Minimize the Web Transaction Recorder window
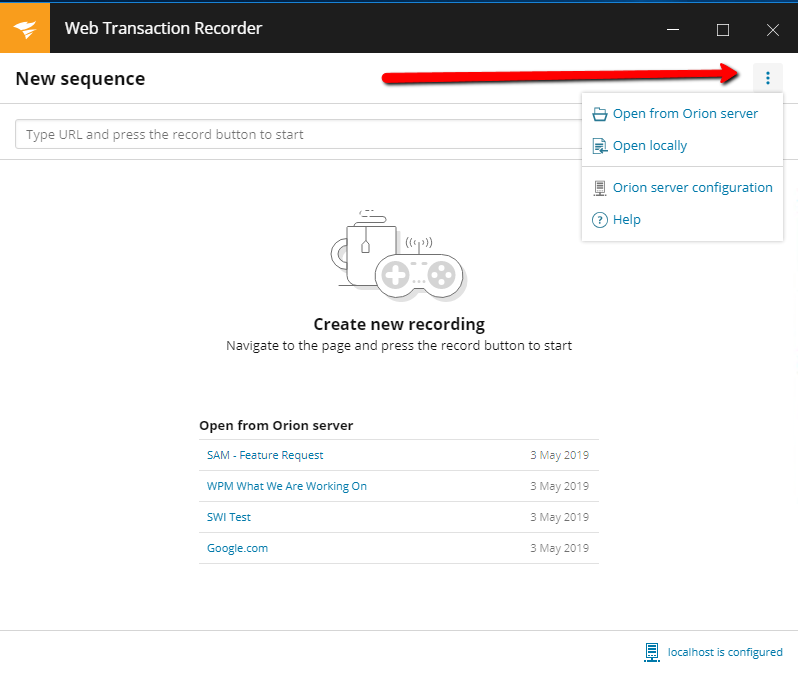Screen dimensions: 798x673 pos(673,30)
